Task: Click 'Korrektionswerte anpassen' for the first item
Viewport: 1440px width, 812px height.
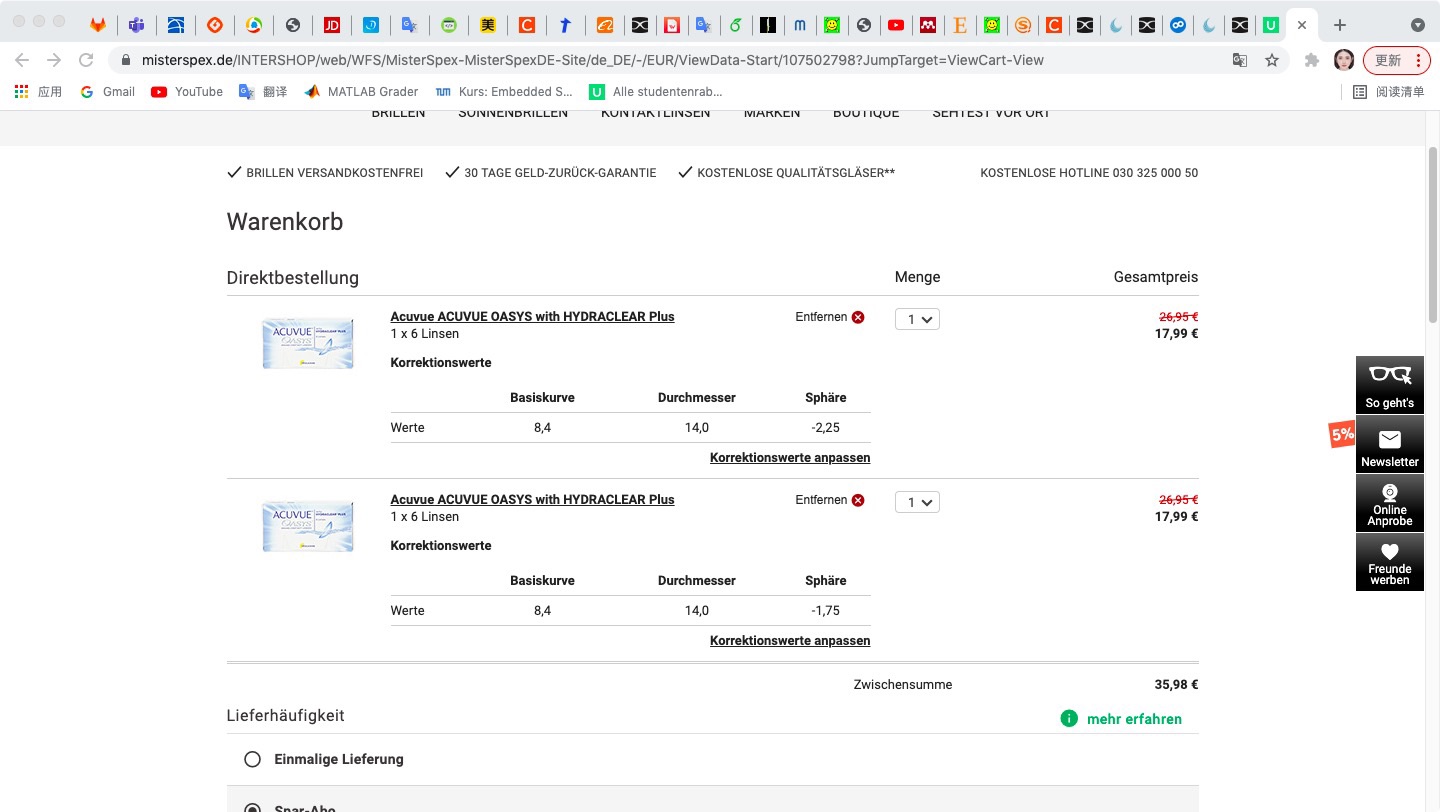Action: click(x=790, y=457)
